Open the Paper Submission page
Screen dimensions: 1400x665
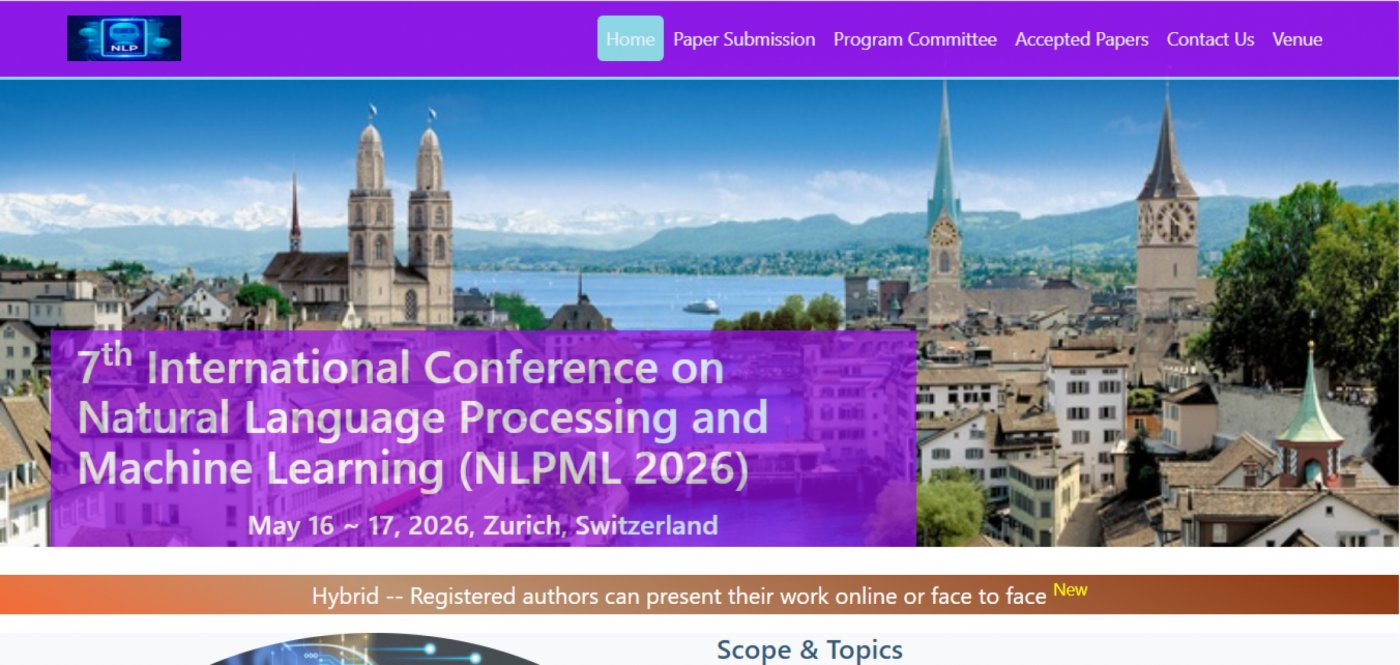pyautogui.click(x=744, y=39)
